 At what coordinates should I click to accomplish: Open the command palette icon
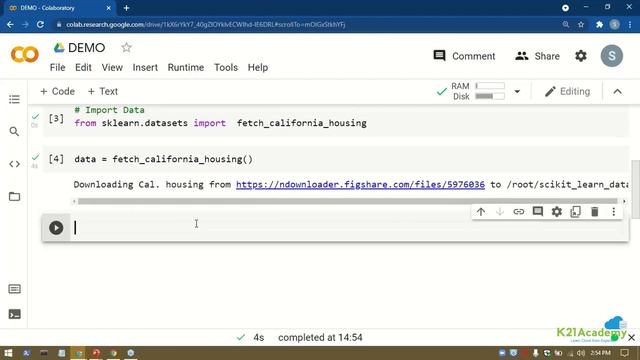click(14, 289)
